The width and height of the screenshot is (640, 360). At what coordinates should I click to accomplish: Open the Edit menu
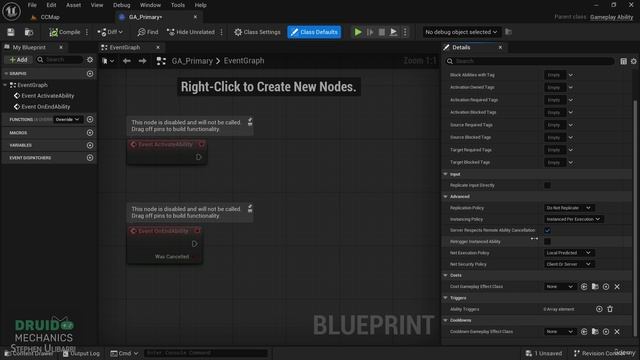51,5
